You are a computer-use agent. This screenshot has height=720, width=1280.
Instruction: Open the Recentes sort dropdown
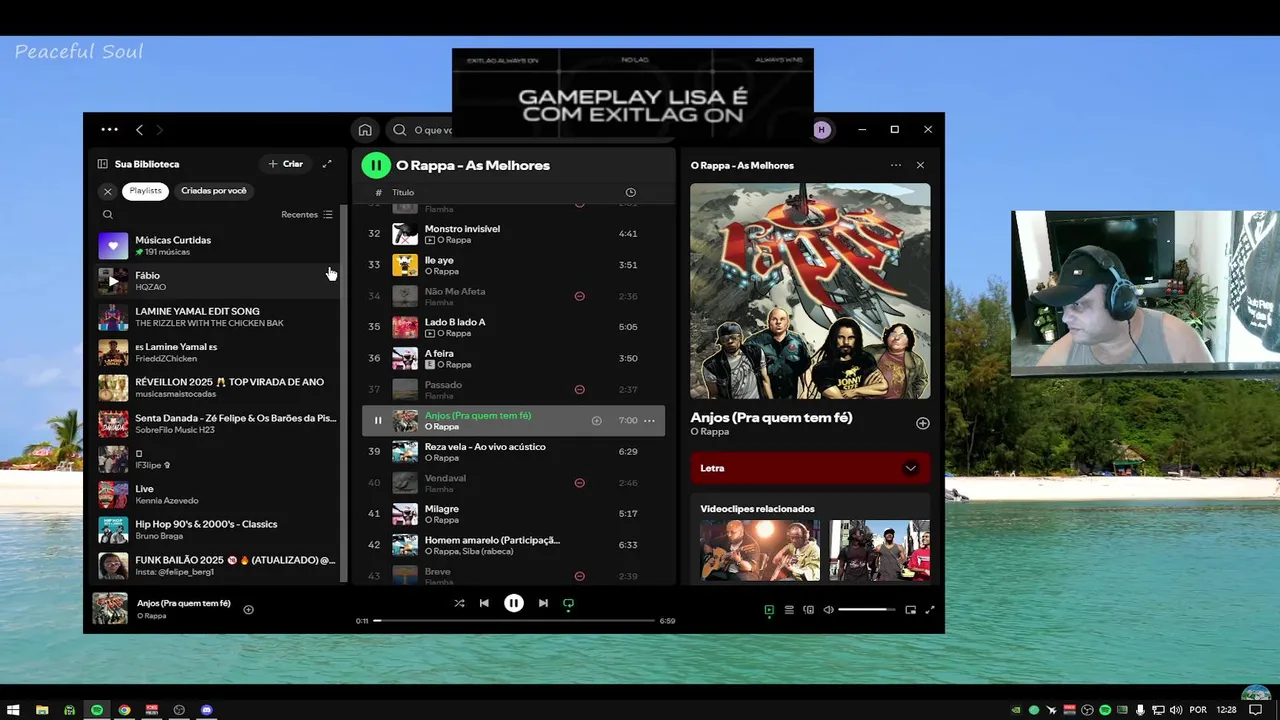[x=307, y=214]
